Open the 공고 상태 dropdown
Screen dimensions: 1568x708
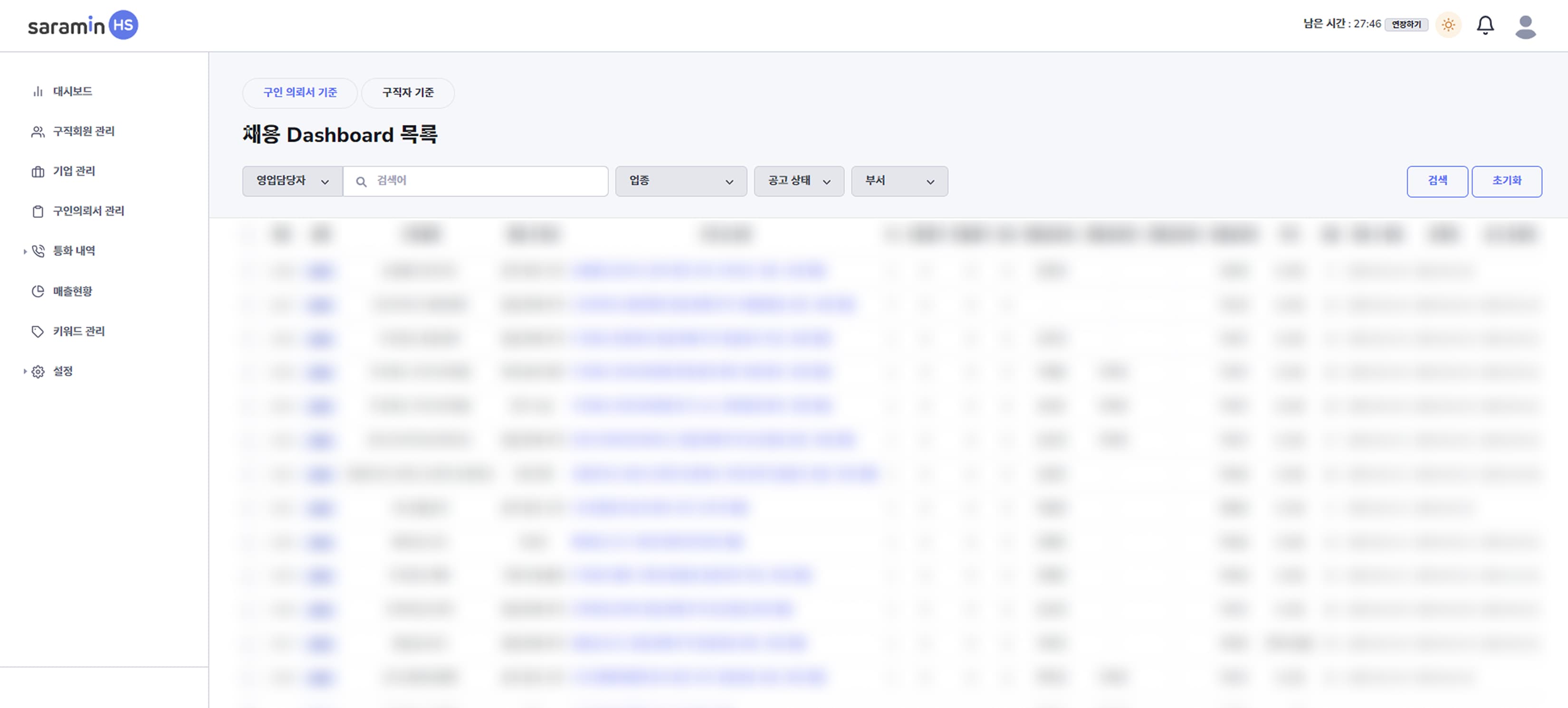(799, 181)
